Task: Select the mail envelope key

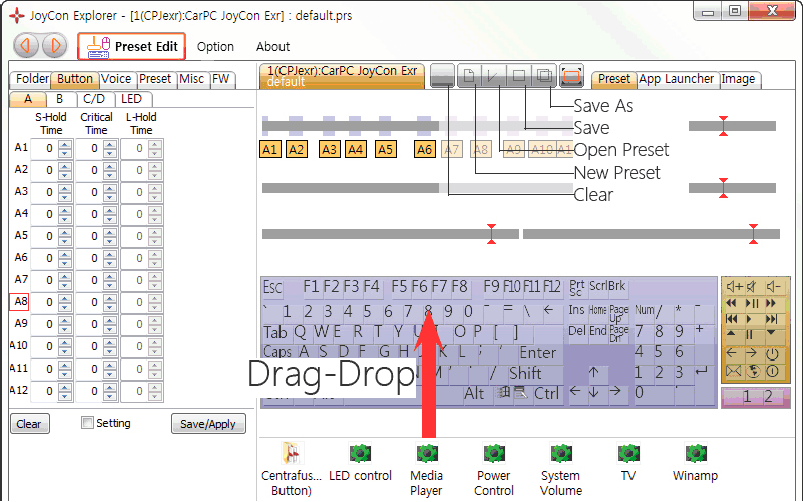Action: 733,371
